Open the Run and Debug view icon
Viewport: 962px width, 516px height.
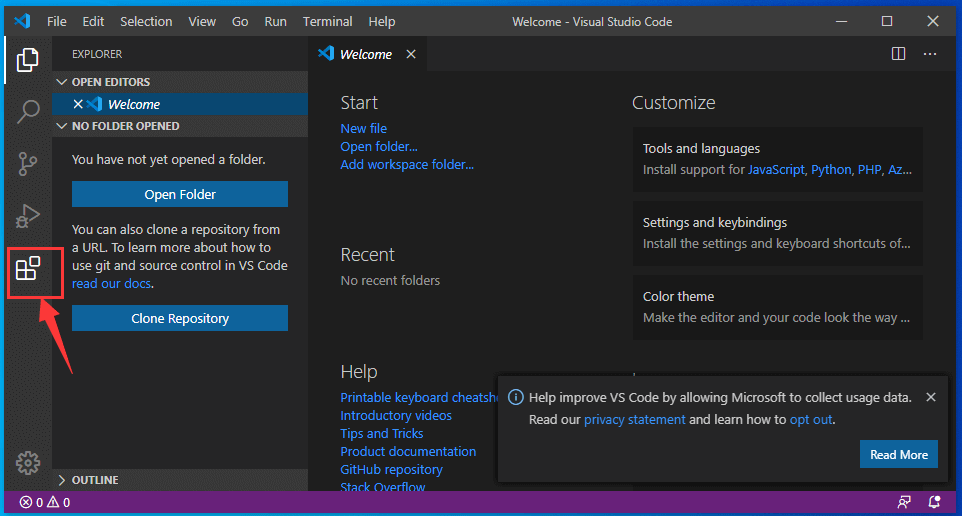click(x=28, y=216)
